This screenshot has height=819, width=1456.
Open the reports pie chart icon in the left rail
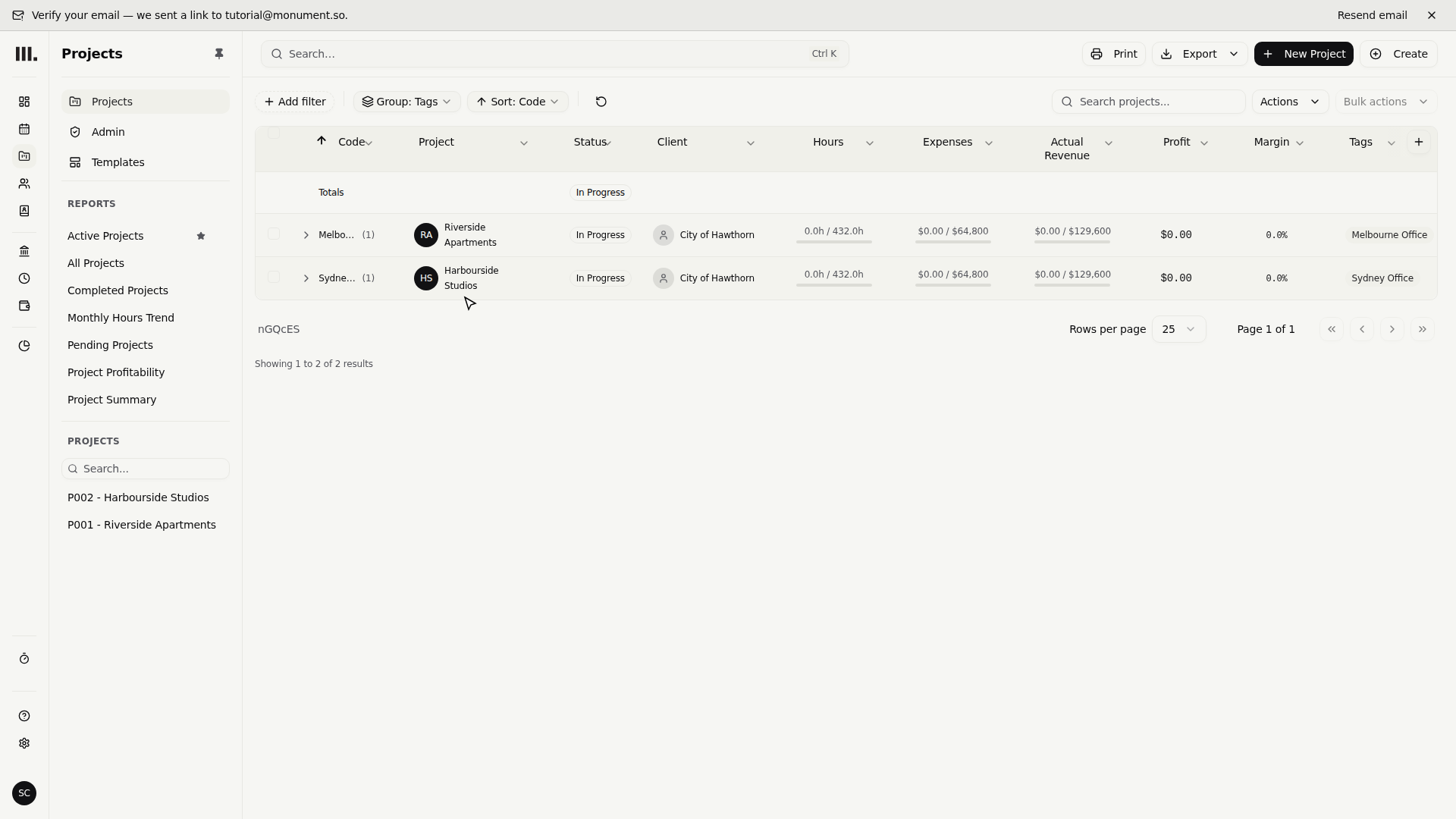point(24,346)
